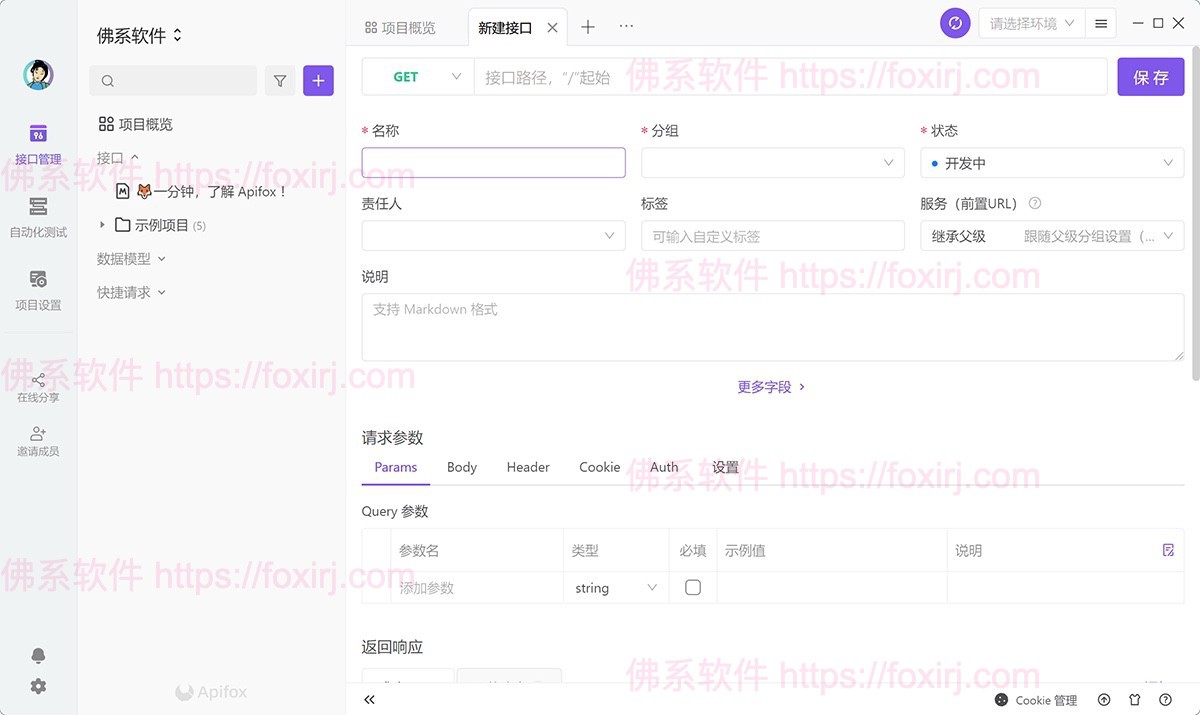Open 项目设置 in the left sidebar
This screenshot has height=715, width=1200.
pos(38,290)
